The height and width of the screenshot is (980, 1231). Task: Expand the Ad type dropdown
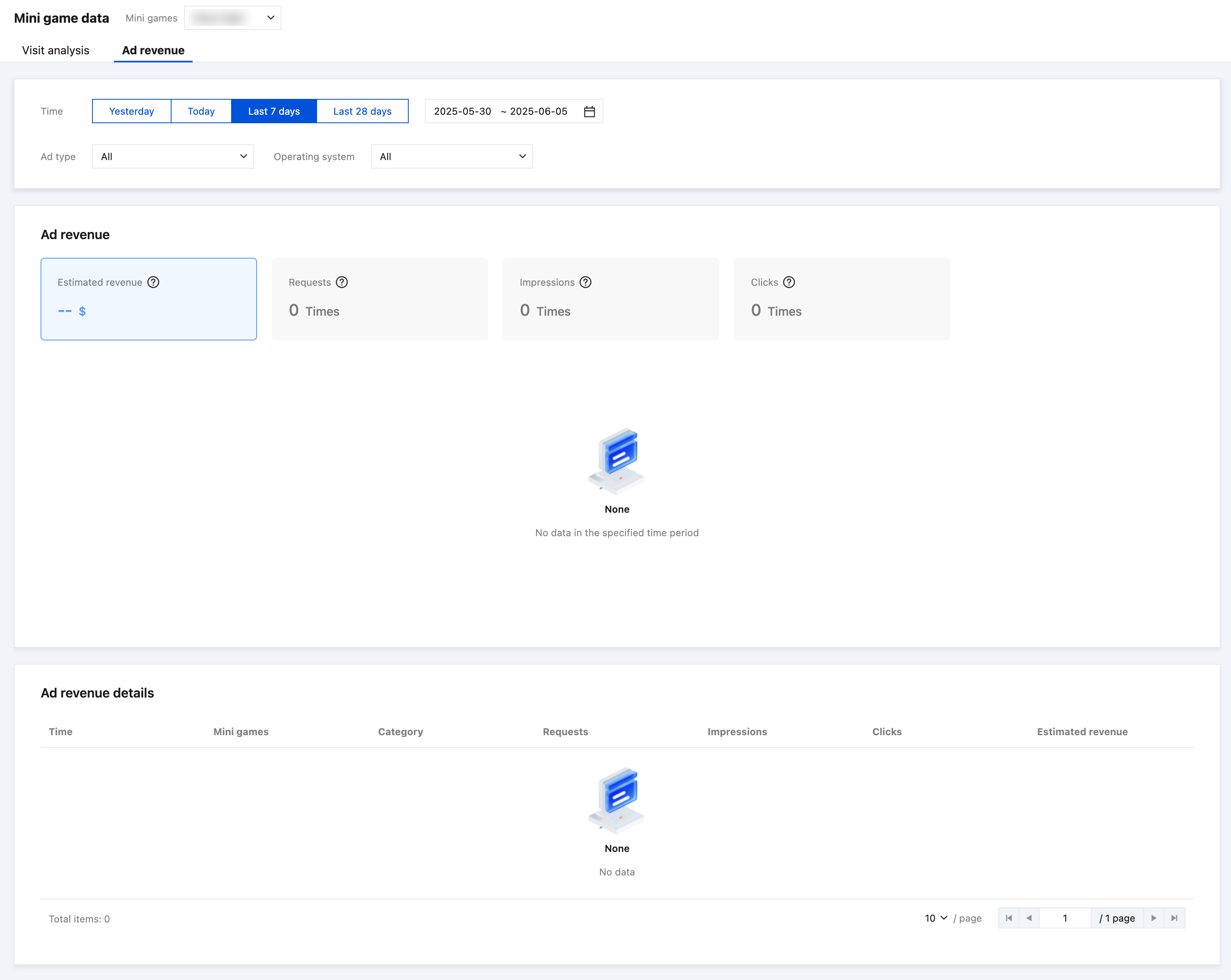click(x=172, y=156)
